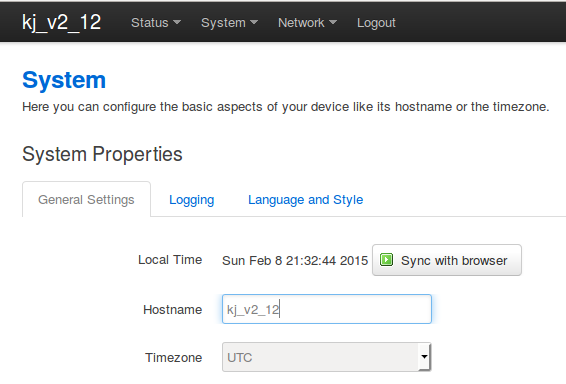The height and width of the screenshot is (384, 566).
Task: Open the Status dropdown menu
Action: pyautogui.click(x=156, y=22)
